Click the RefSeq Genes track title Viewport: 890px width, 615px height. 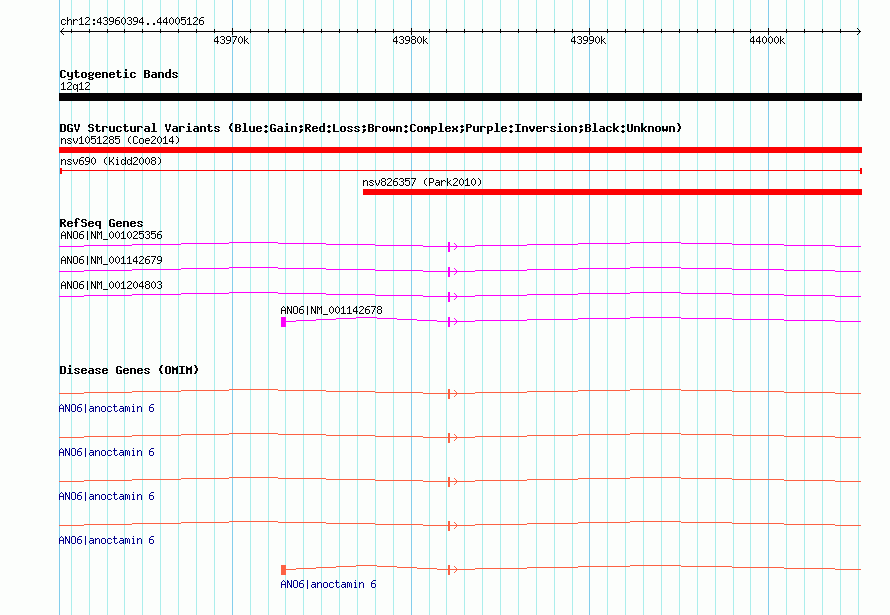tap(101, 223)
